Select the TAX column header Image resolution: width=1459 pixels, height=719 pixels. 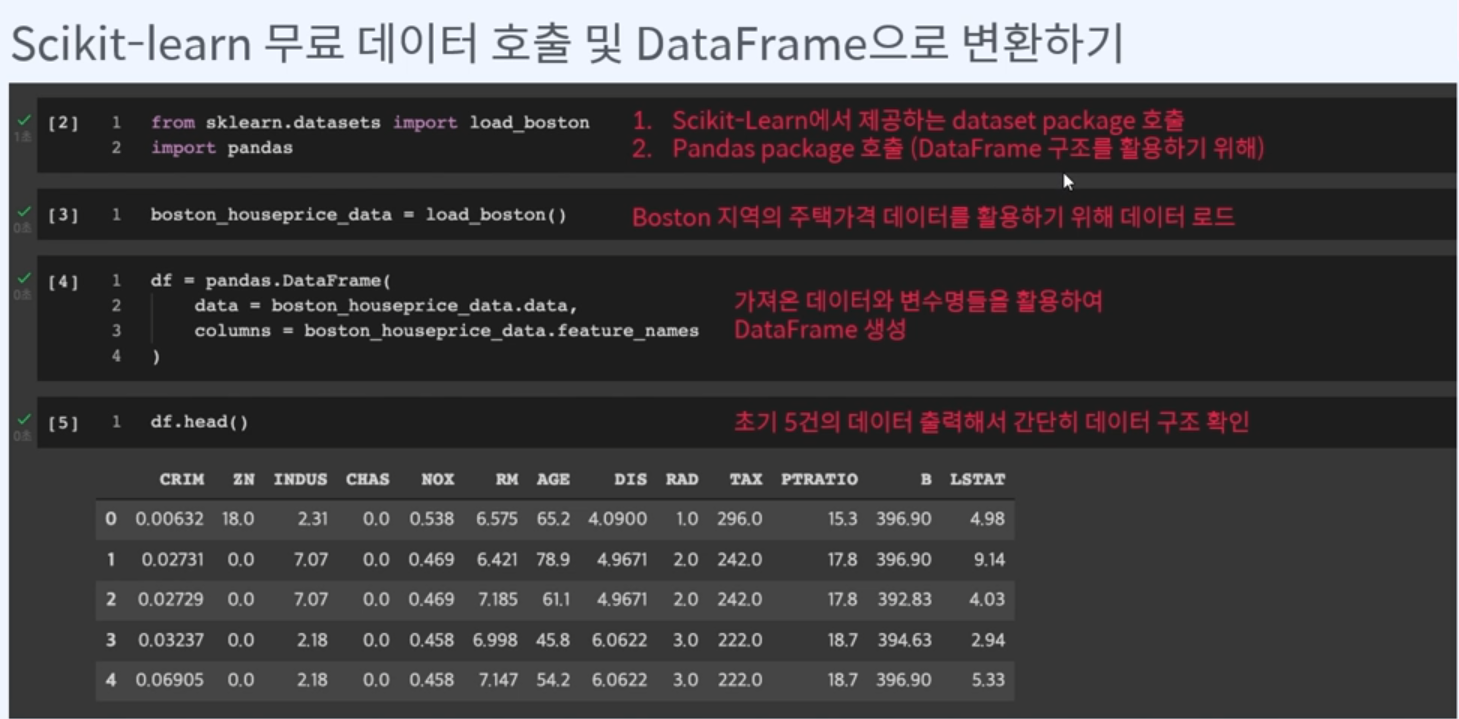(x=746, y=480)
